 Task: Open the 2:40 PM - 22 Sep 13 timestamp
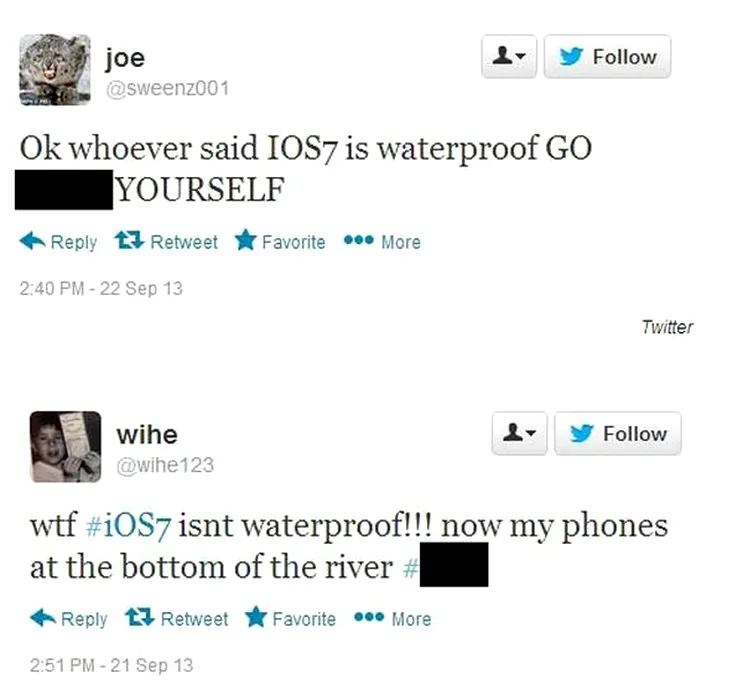(x=101, y=288)
